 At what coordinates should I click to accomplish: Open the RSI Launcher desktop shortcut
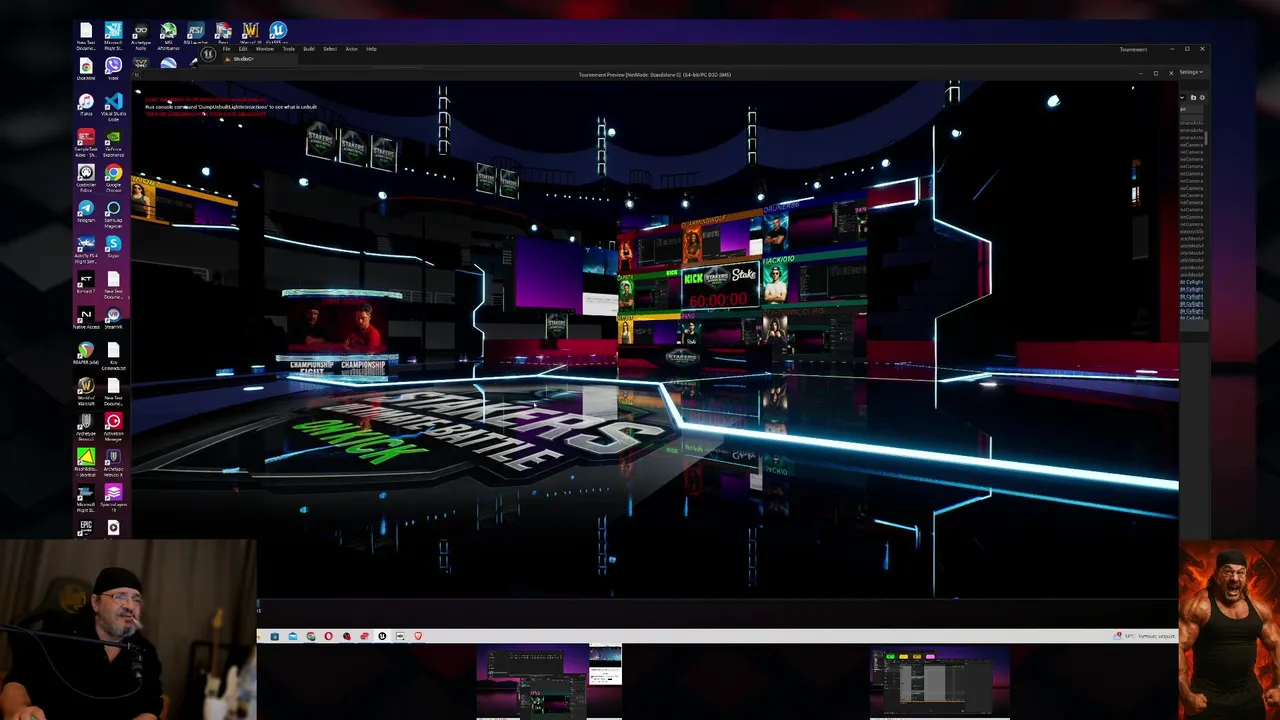195,32
